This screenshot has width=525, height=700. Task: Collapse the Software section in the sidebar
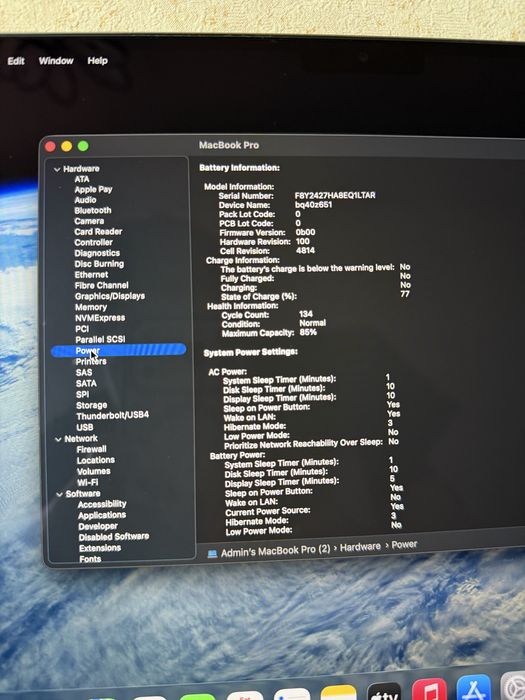tap(59, 494)
